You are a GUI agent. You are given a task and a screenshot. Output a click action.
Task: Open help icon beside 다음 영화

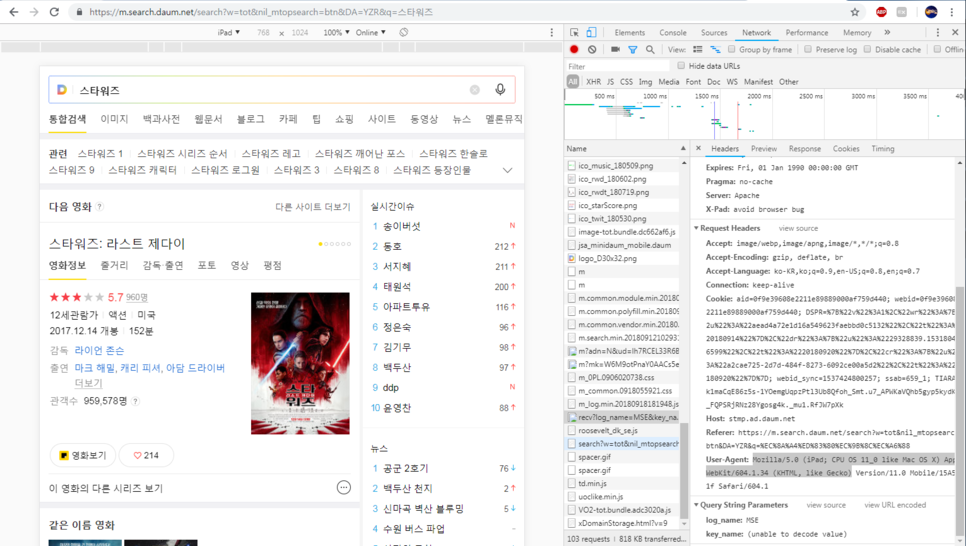pyautogui.click(x=100, y=206)
